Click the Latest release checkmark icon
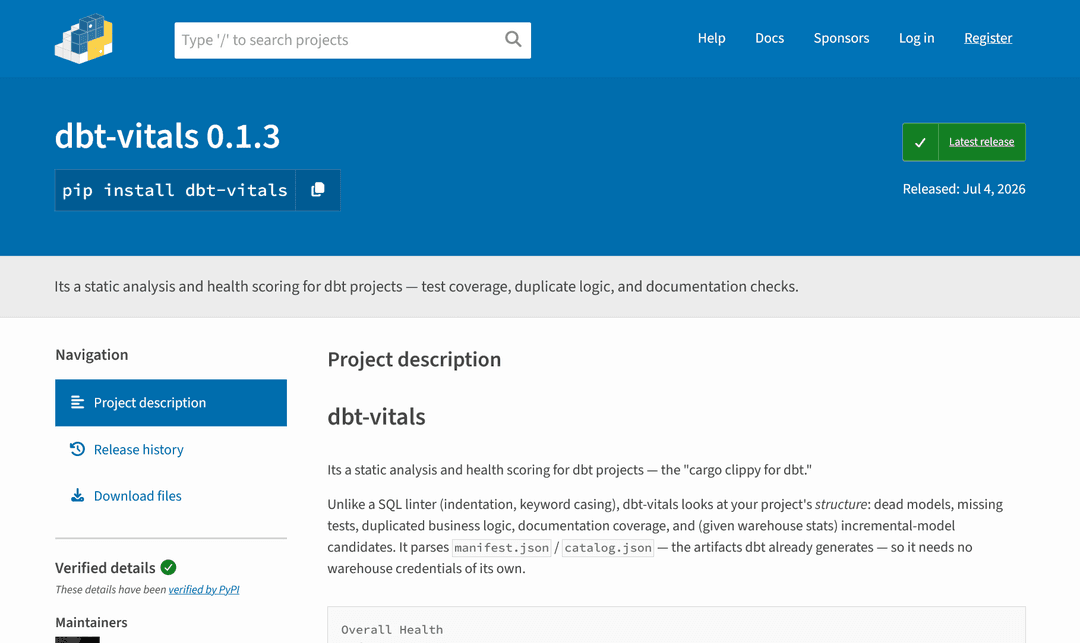Screen dimensions: 1080x643 tap(920, 143)
